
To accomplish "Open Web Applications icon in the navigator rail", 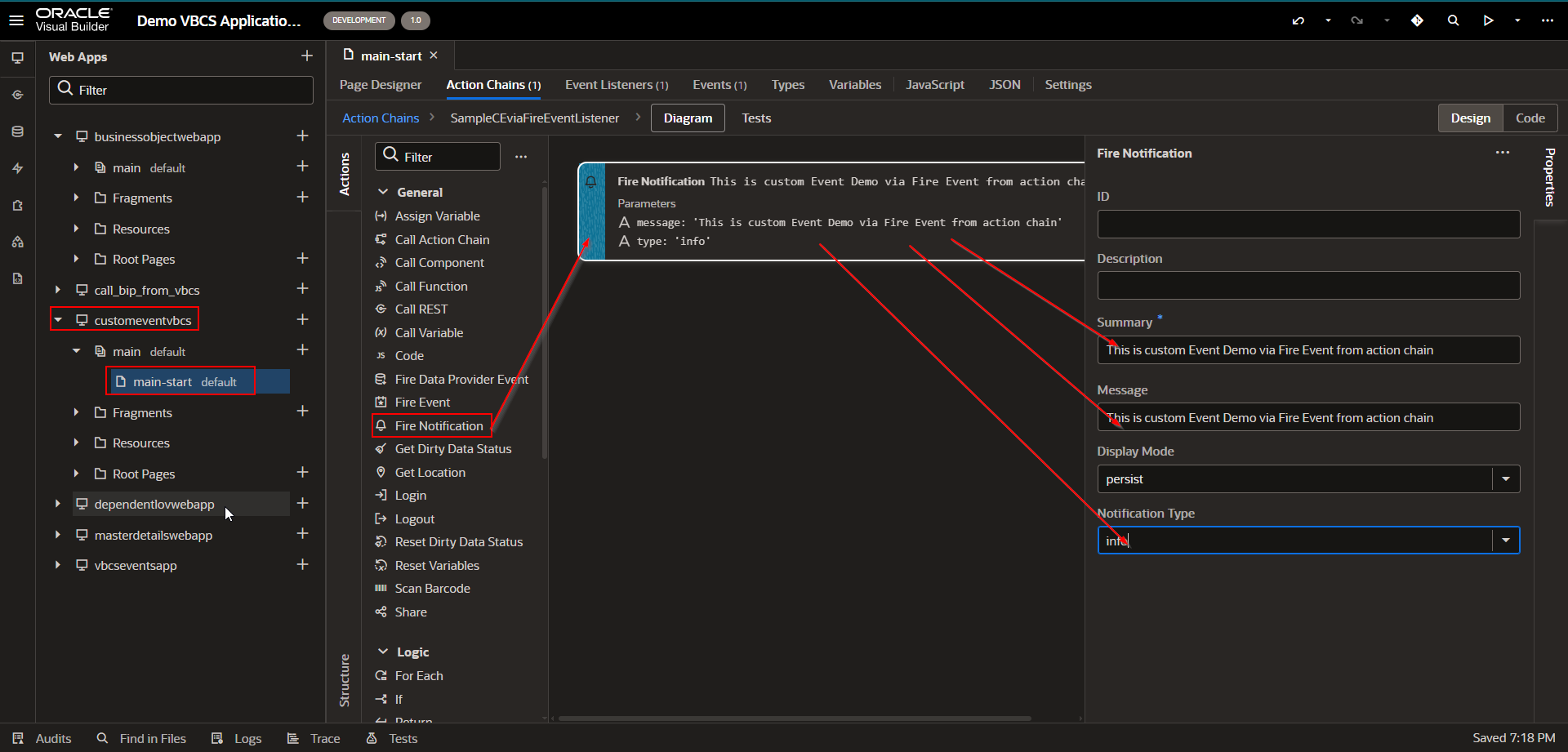I will [x=17, y=58].
